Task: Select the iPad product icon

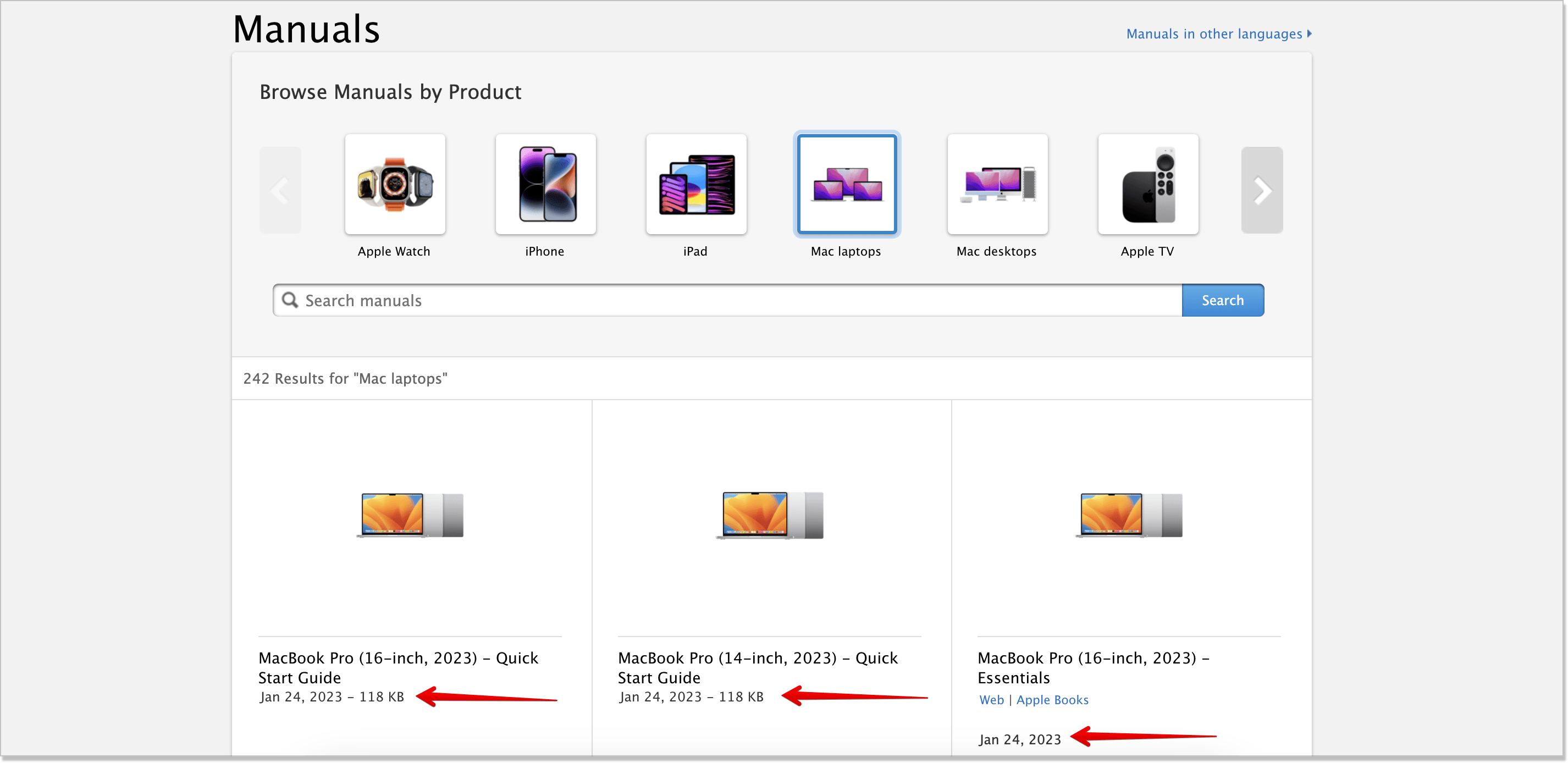Action: pos(697,184)
